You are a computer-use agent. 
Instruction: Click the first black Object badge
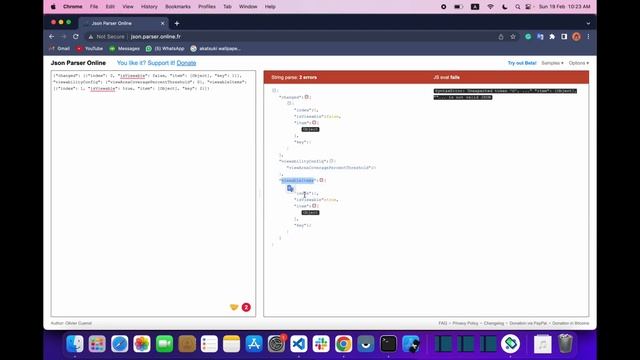click(x=311, y=129)
